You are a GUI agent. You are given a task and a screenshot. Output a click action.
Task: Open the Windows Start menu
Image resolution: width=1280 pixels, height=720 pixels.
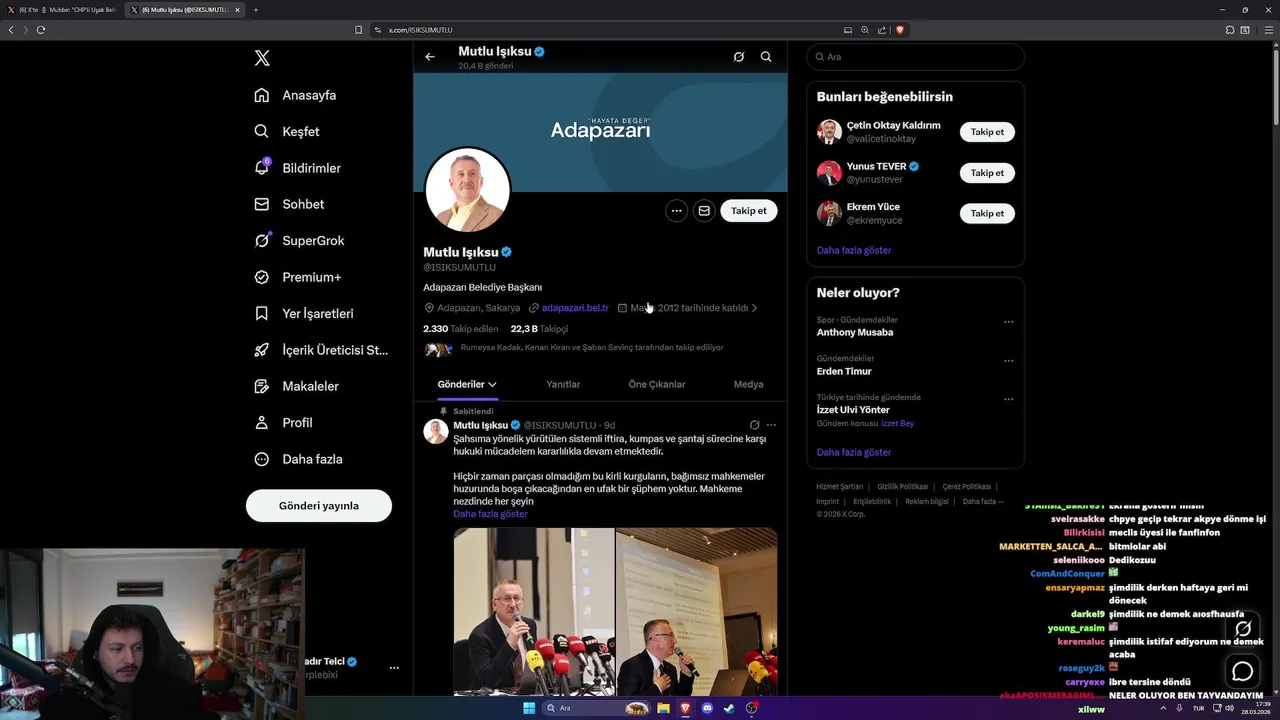(529, 708)
